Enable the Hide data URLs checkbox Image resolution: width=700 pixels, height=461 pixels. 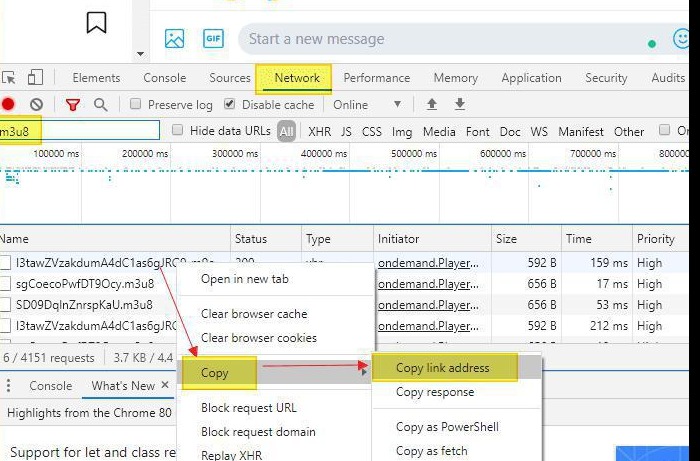click(x=178, y=130)
